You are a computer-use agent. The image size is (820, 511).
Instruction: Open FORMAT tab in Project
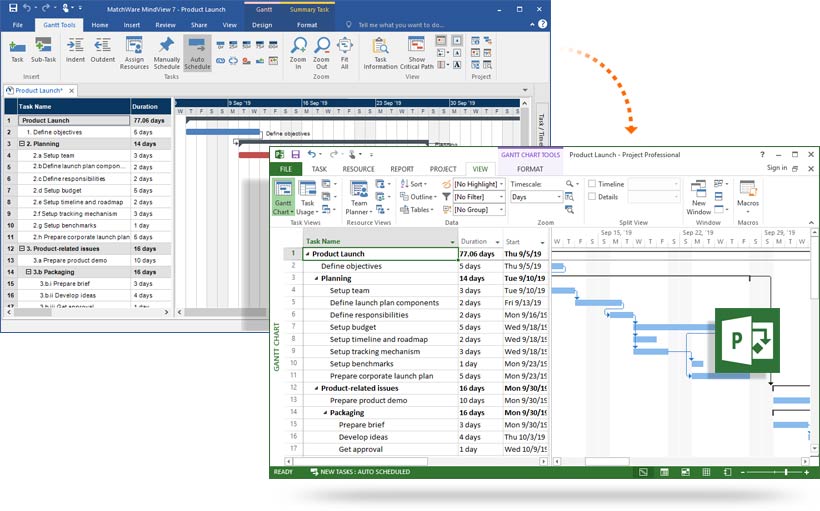pyautogui.click(x=530, y=169)
